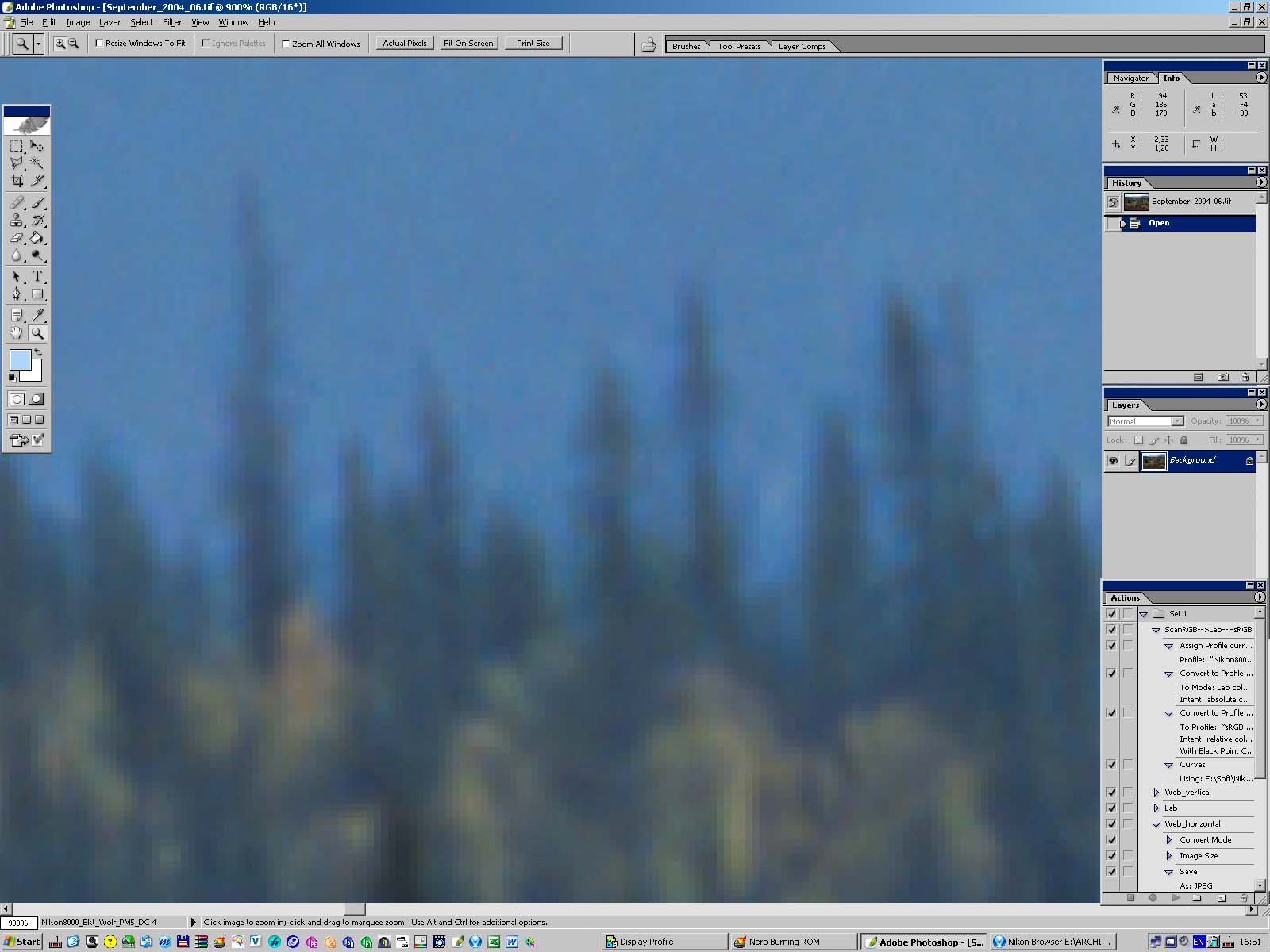Select the Hand tool
This screenshot has height=952, width=1270.
coord(17,333)
